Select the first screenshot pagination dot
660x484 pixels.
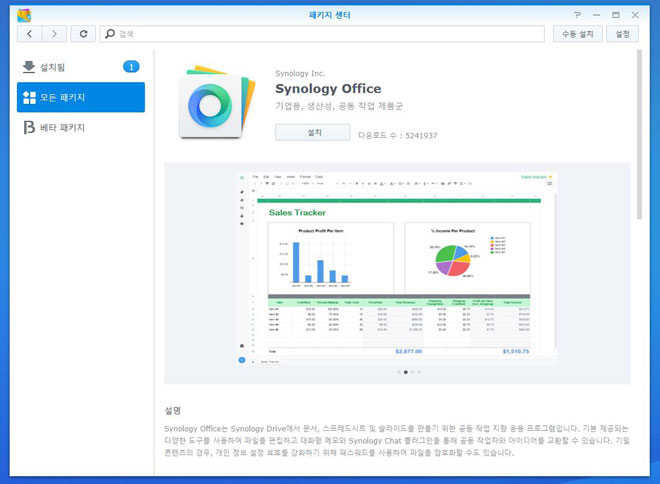point(399,372)
